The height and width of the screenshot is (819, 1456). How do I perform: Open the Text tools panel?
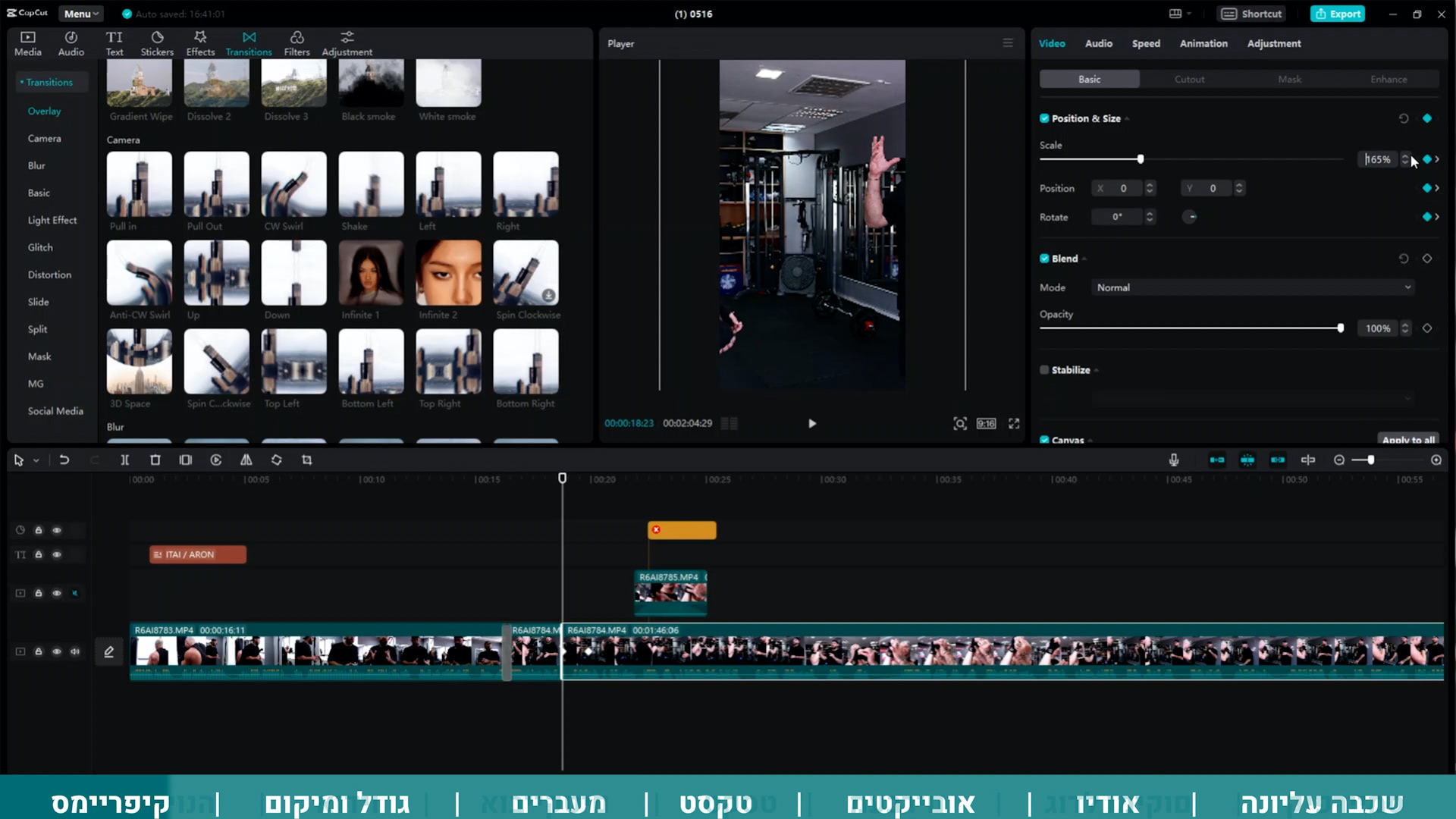(115, 43)
